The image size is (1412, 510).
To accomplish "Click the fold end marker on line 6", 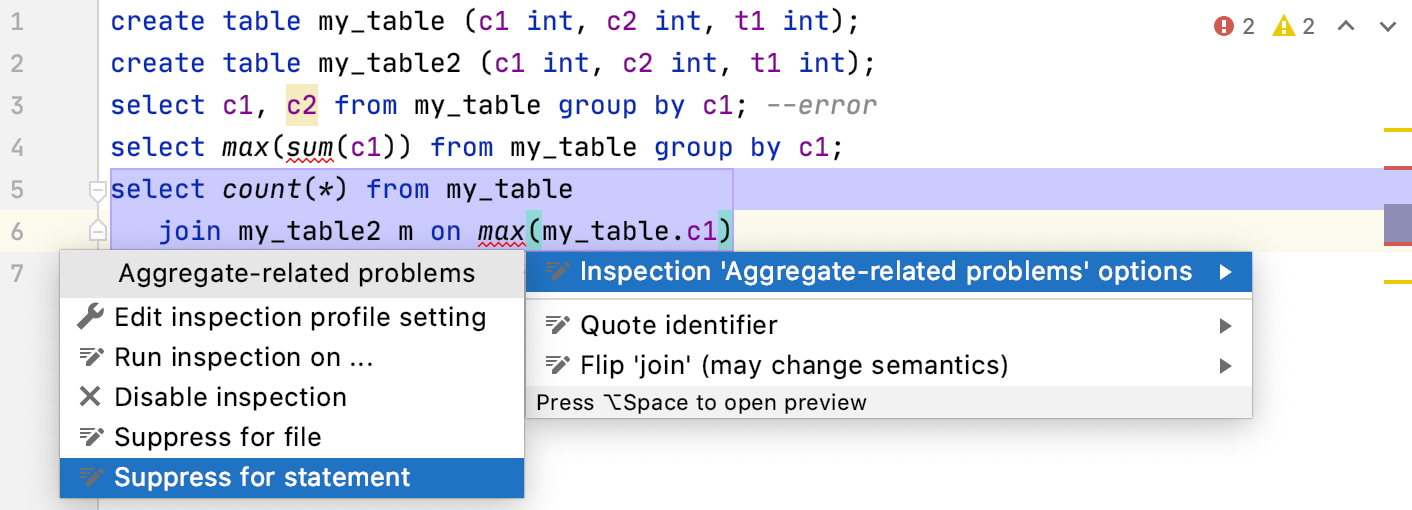I will [98, 231].
